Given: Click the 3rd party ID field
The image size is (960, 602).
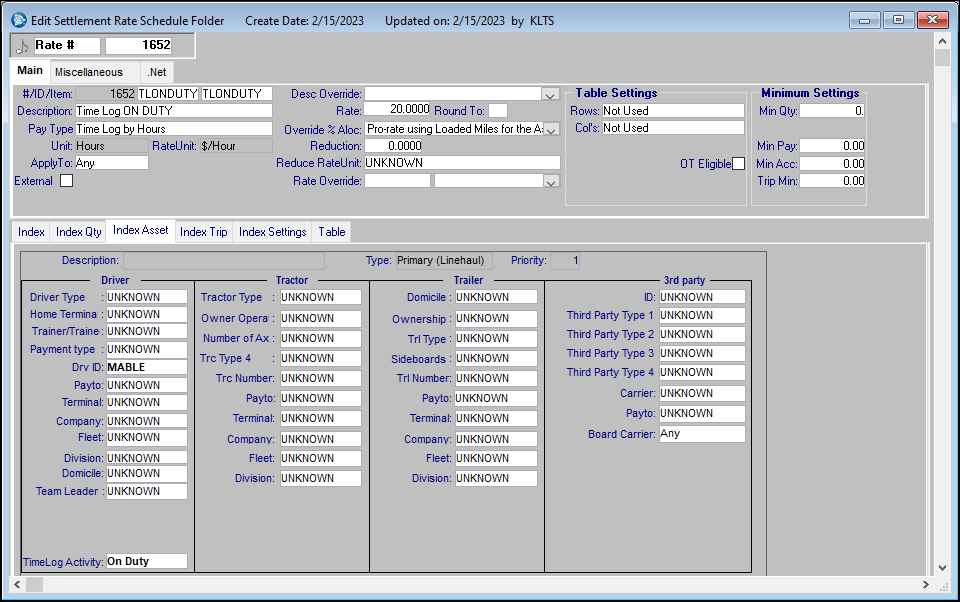Looking at the screenshot, I should tap(702, 297).
